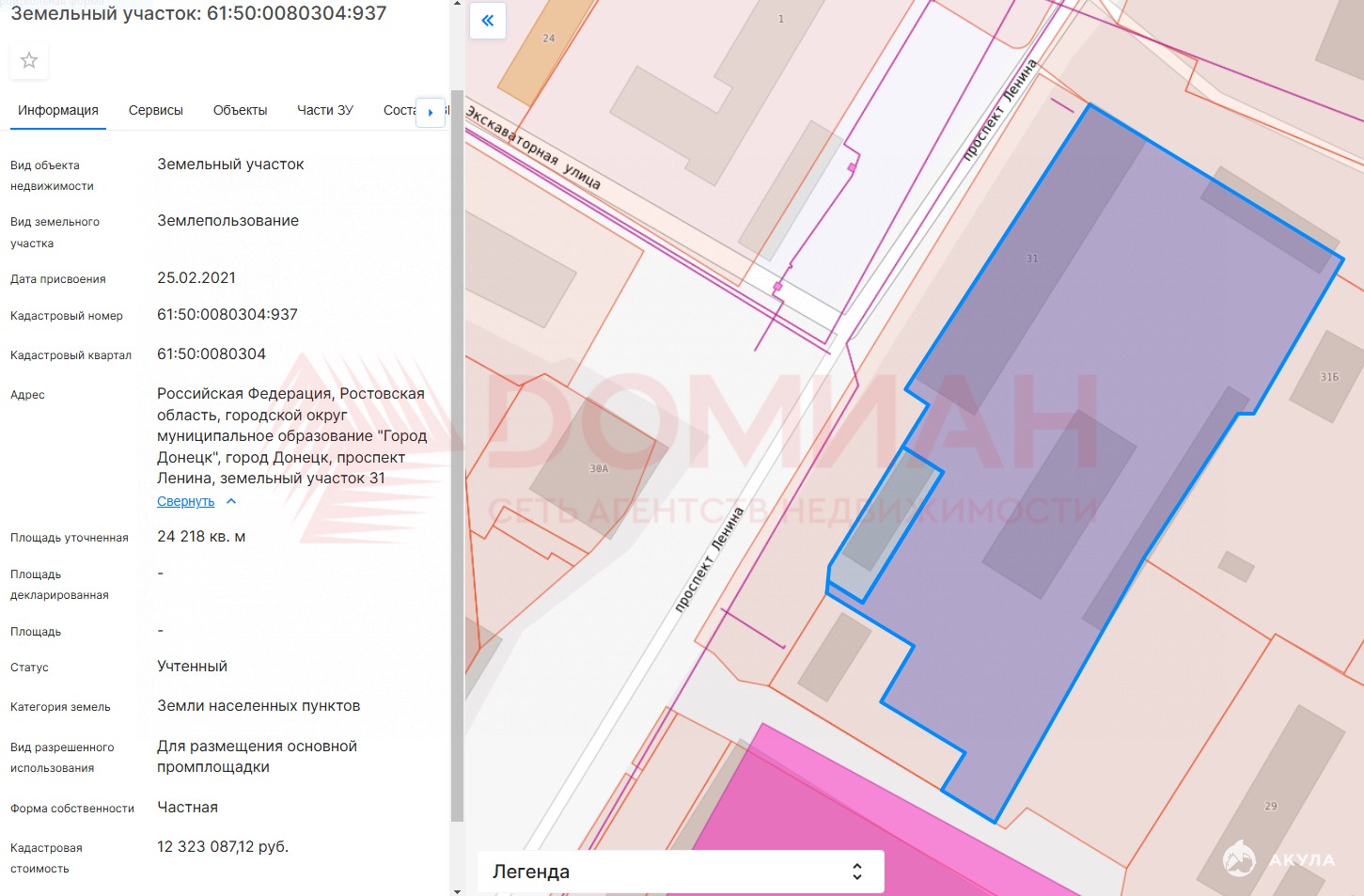Viewport: 1364px width, 896px height.
Task: Switch to the Сервисы tab
Action: pos(155,111)
